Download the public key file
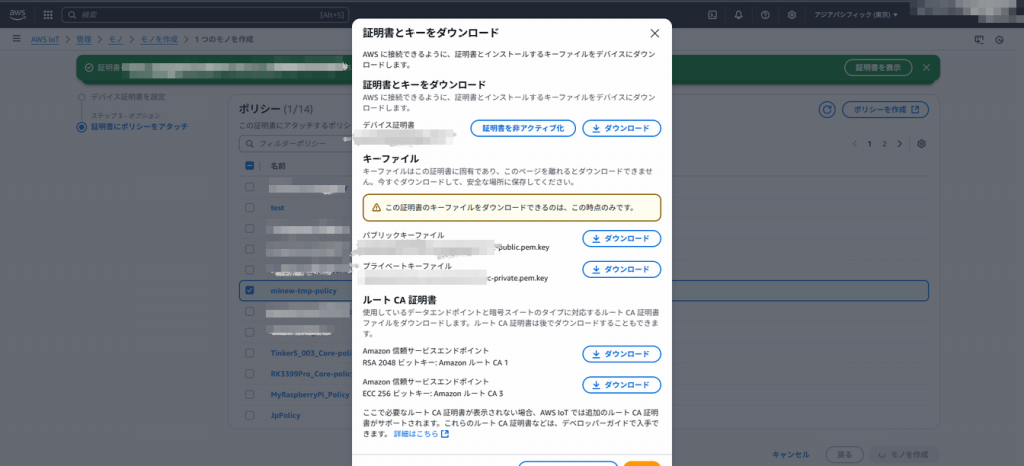1024x466 pixels. coord(621,239)
